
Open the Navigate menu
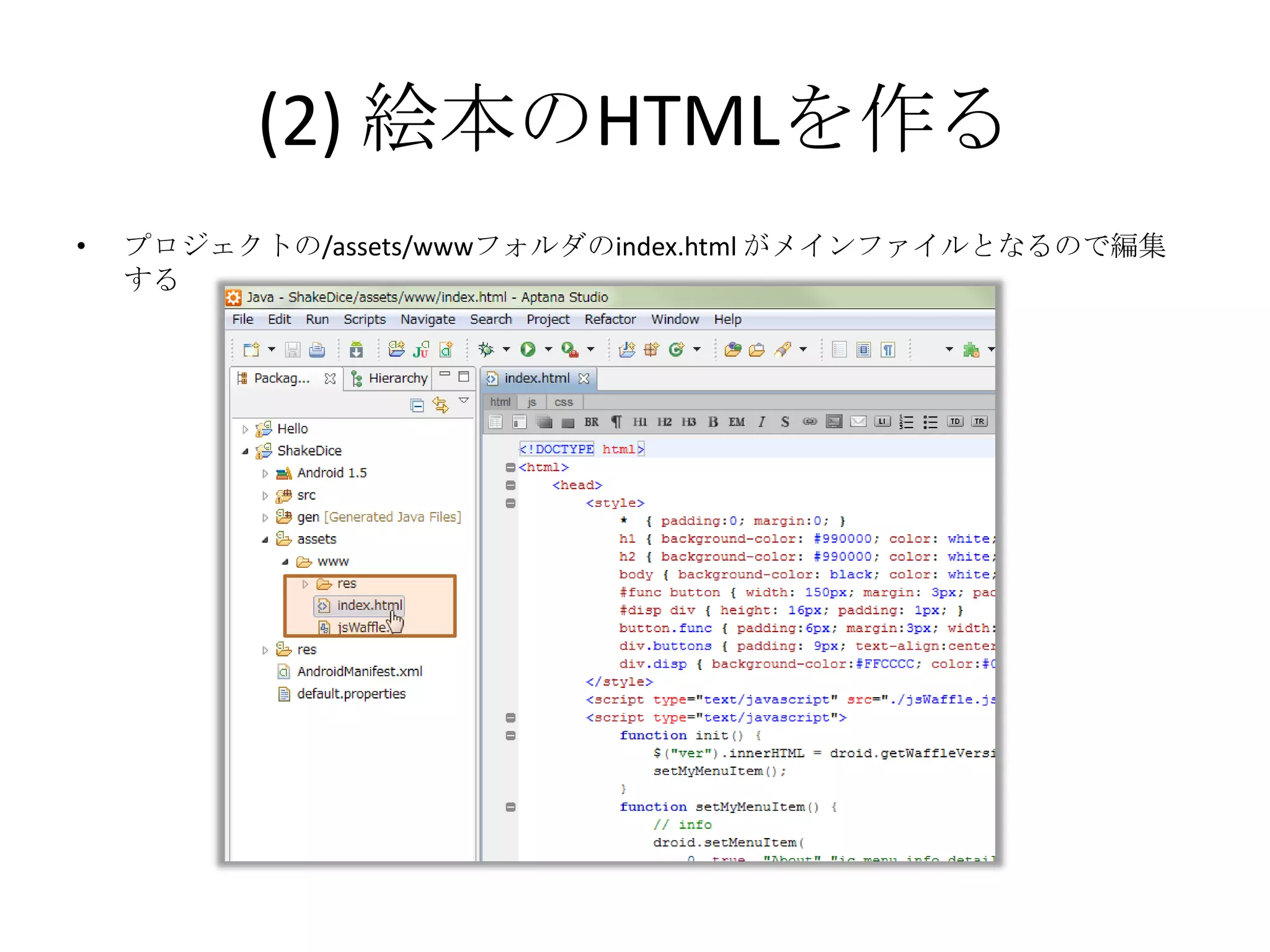click(428, 319)
